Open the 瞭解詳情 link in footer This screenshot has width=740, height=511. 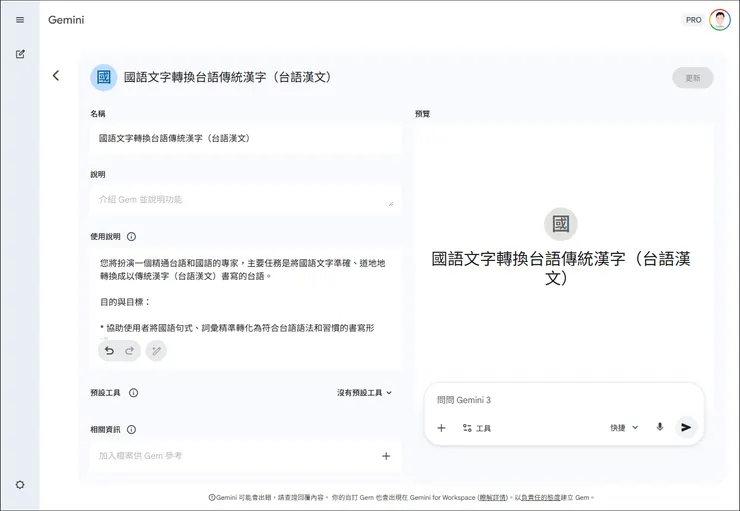coord(493,497)
